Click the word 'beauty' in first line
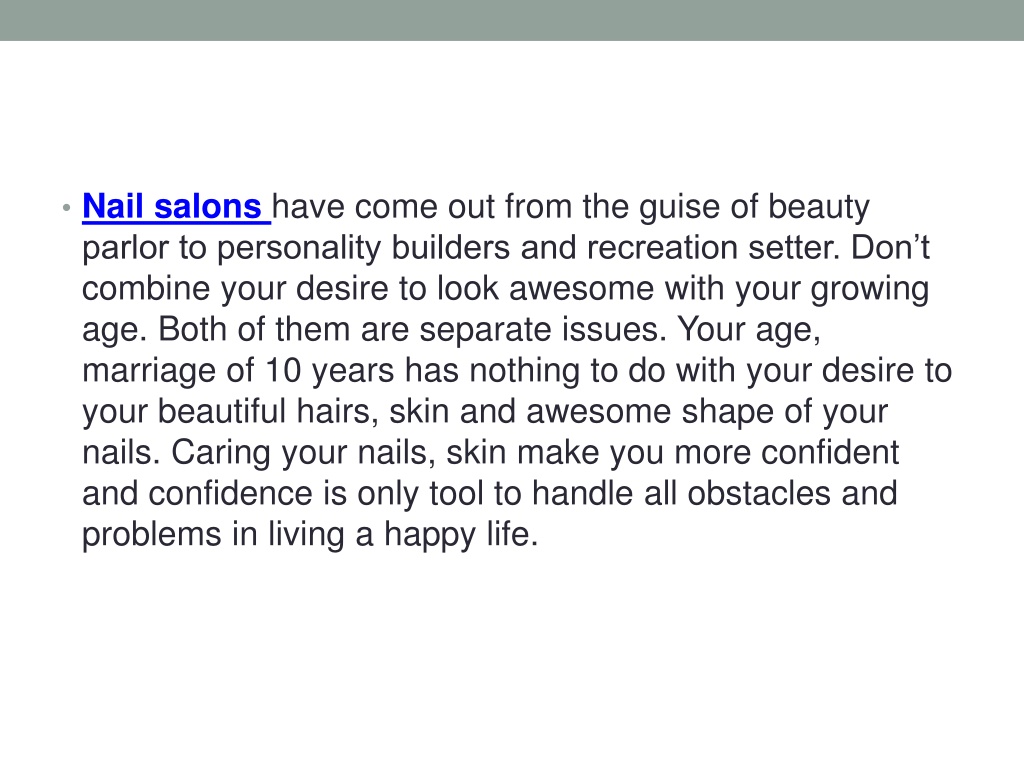The width and height of the screenshot is (1024, 768). 818,208
